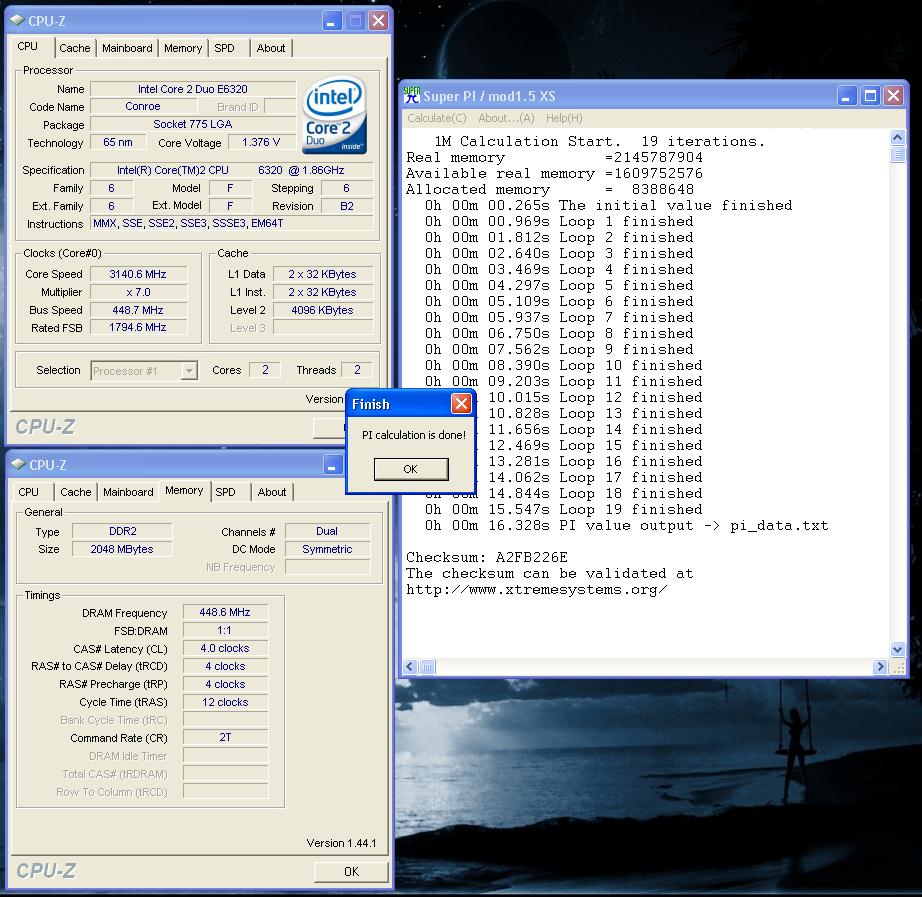The image size is (922, 897).
Task: Click the Bus Speed value 448.7 MHz
Action: point(138,310)
